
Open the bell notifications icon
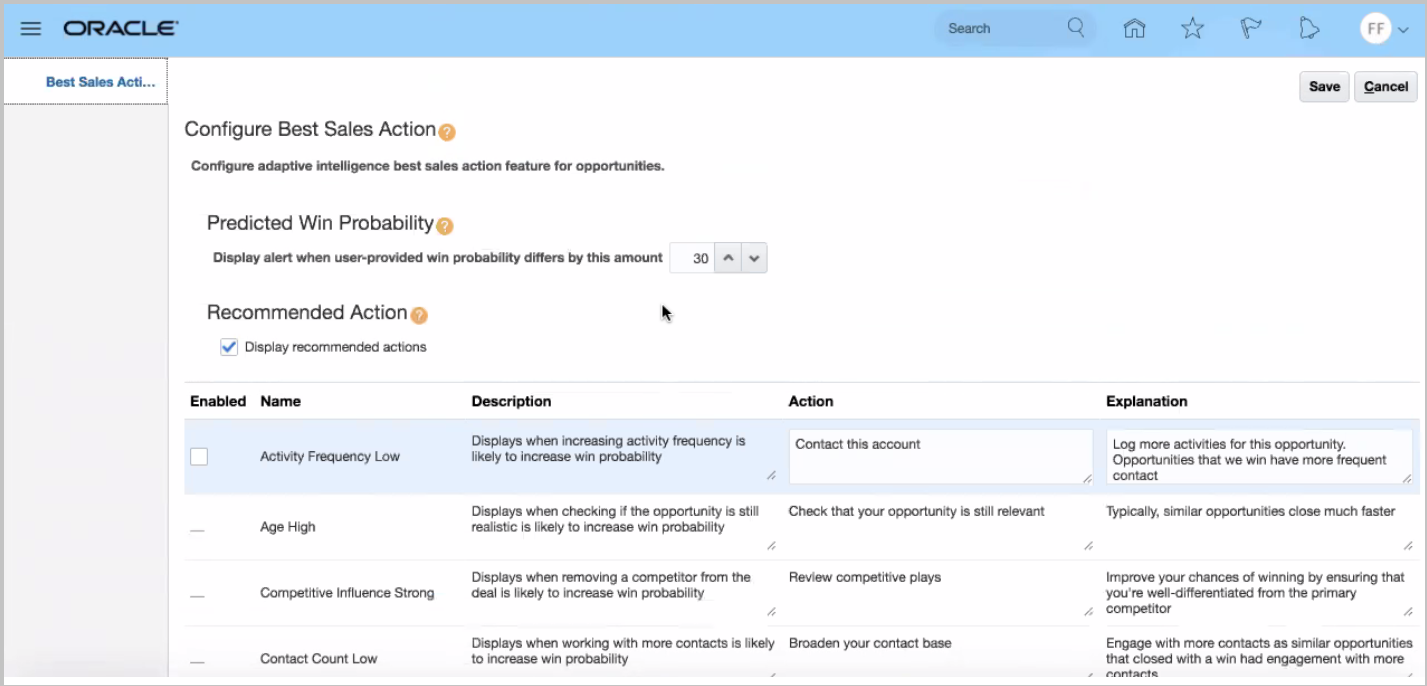(x=1308, y=28)
